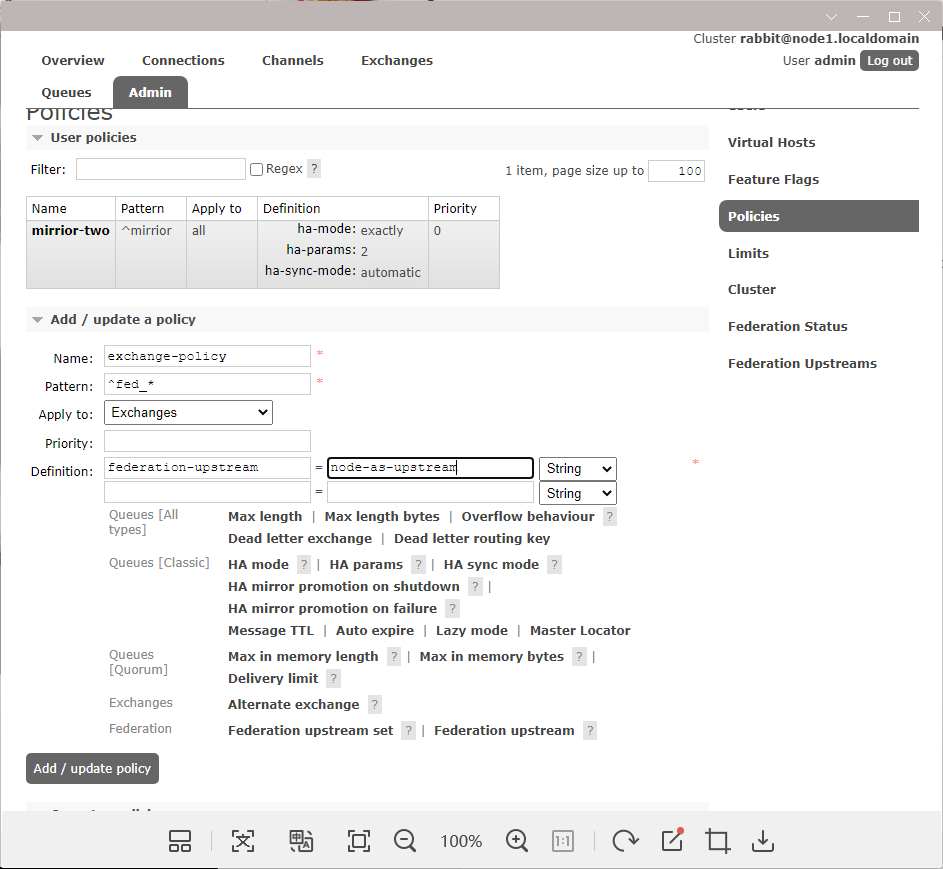Click the empty second definition key field
The width and height of the screenshot is (943, 869).
(x=207, y=492)
